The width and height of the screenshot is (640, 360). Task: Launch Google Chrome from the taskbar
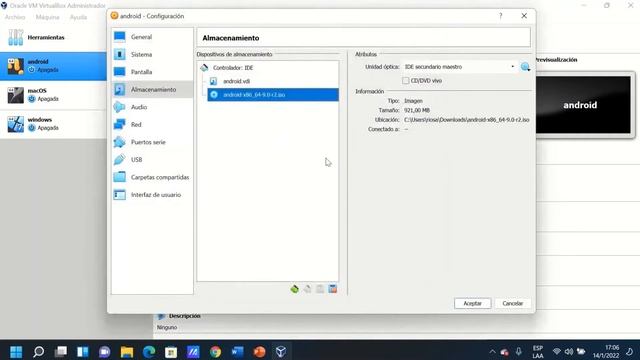pos(215,351)
